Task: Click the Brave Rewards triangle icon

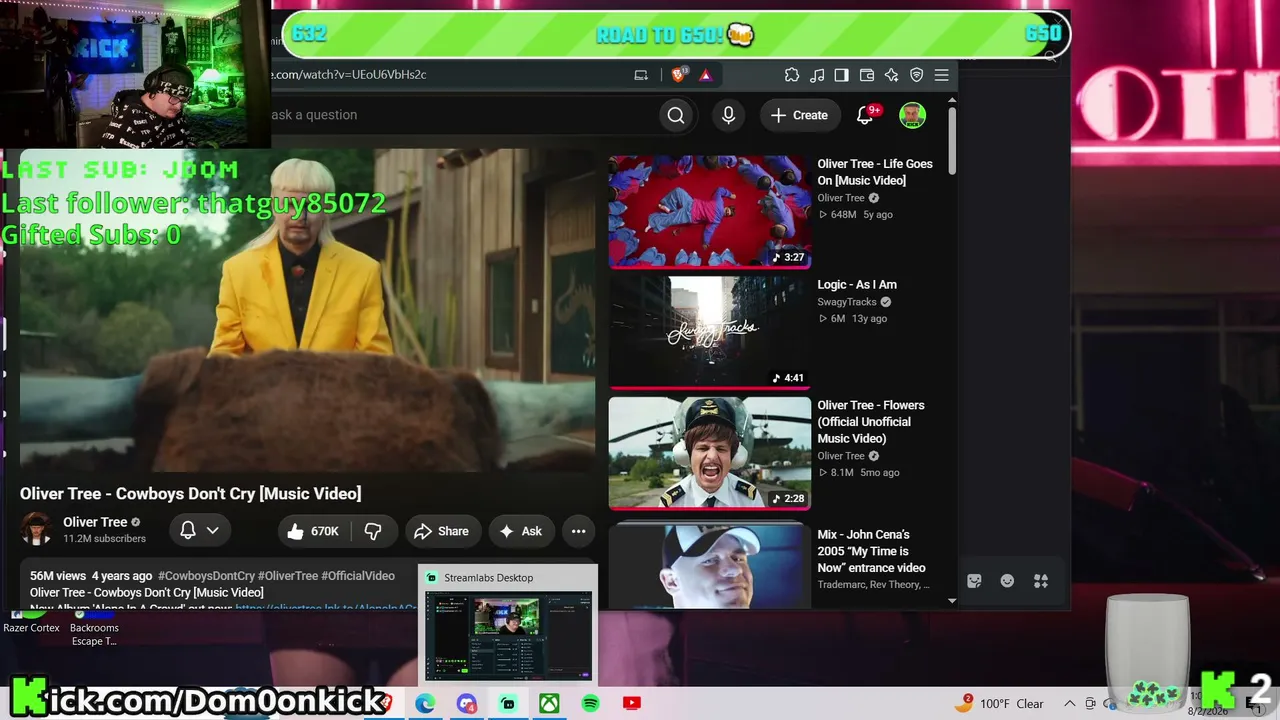Action: [705, 75]
